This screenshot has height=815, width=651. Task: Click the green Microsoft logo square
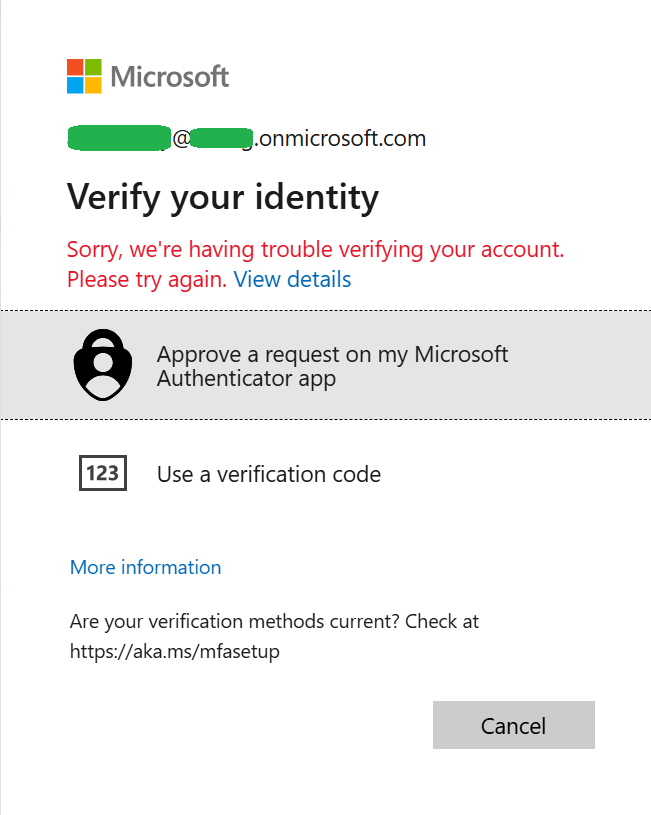pyautogui.click(x=91, y=68)
